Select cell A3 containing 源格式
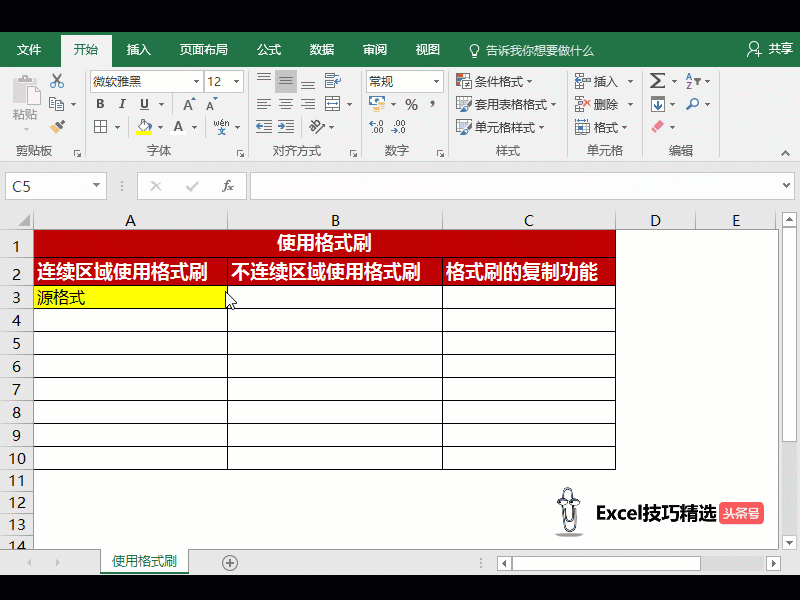The image size is (800, 600). [130, 297]
